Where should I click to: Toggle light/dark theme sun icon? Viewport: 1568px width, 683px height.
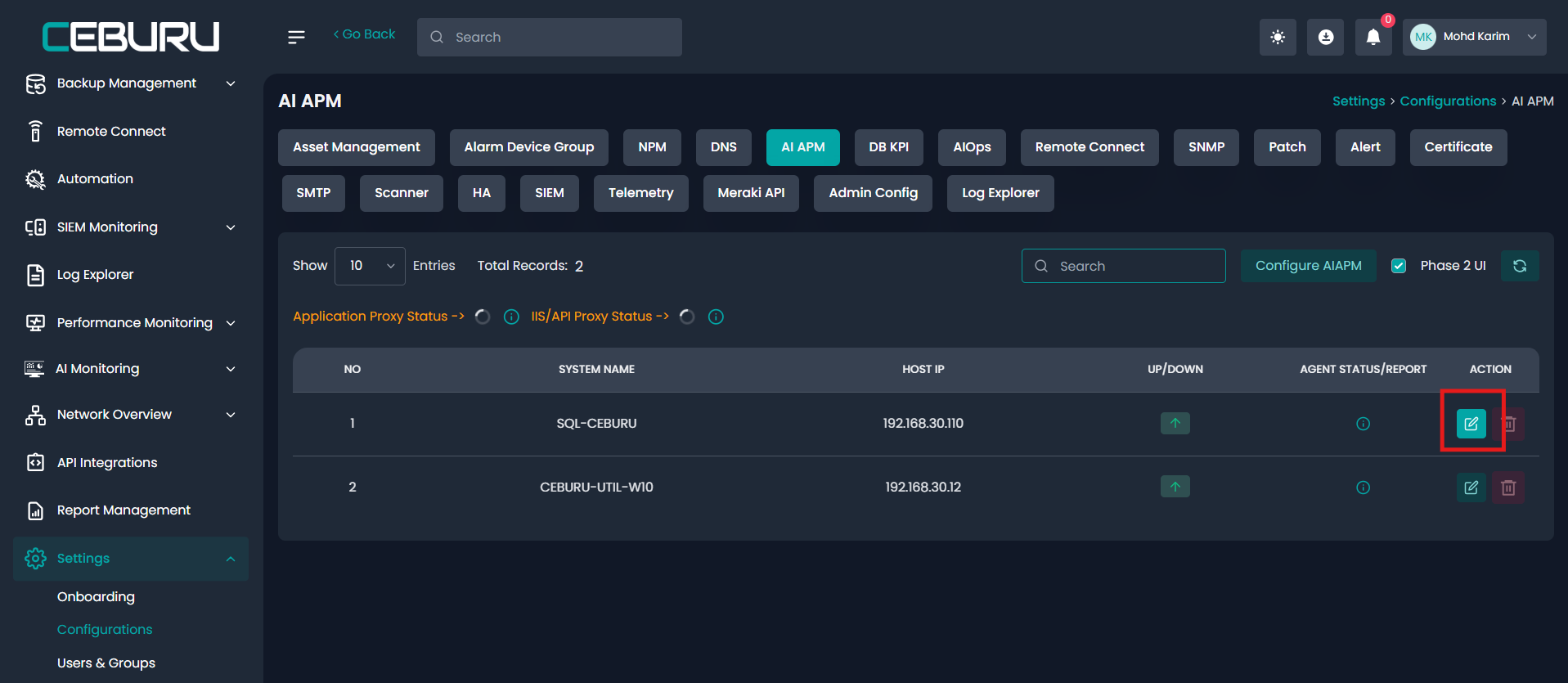click(x=1278, y=37)
